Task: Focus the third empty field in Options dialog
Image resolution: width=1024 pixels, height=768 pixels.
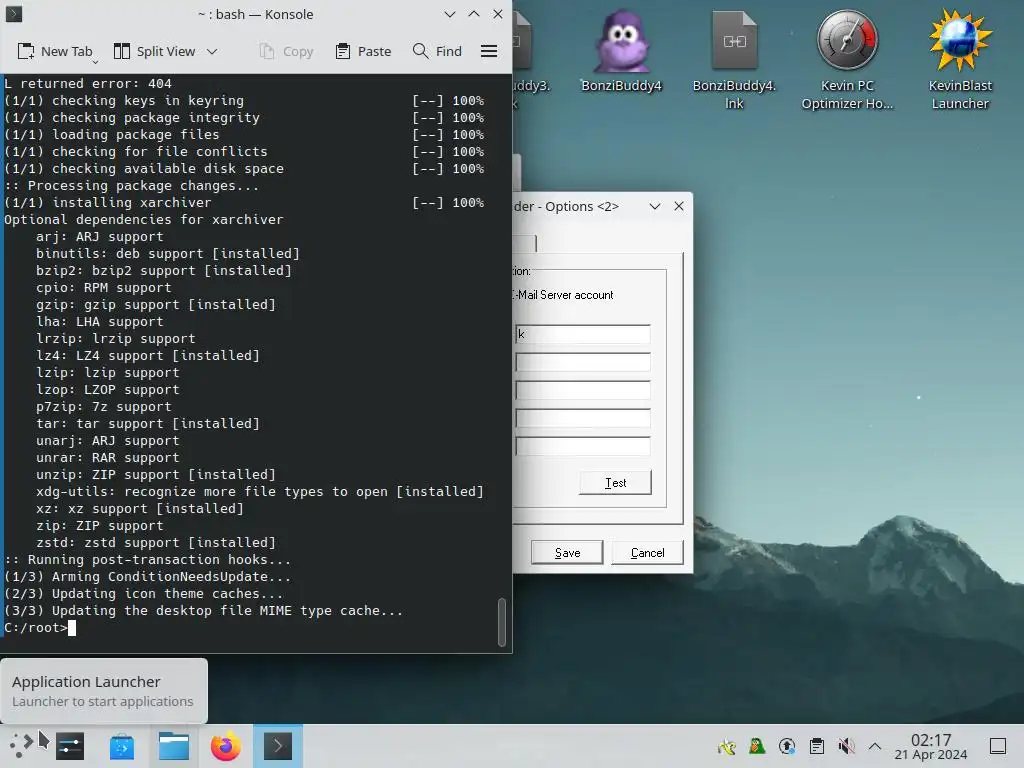Action: pyautogui.click(x=582, y=391)
